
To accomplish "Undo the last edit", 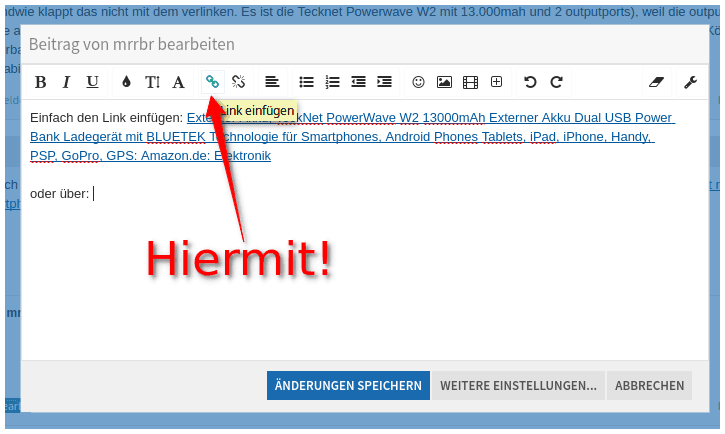I will point(530,82).
